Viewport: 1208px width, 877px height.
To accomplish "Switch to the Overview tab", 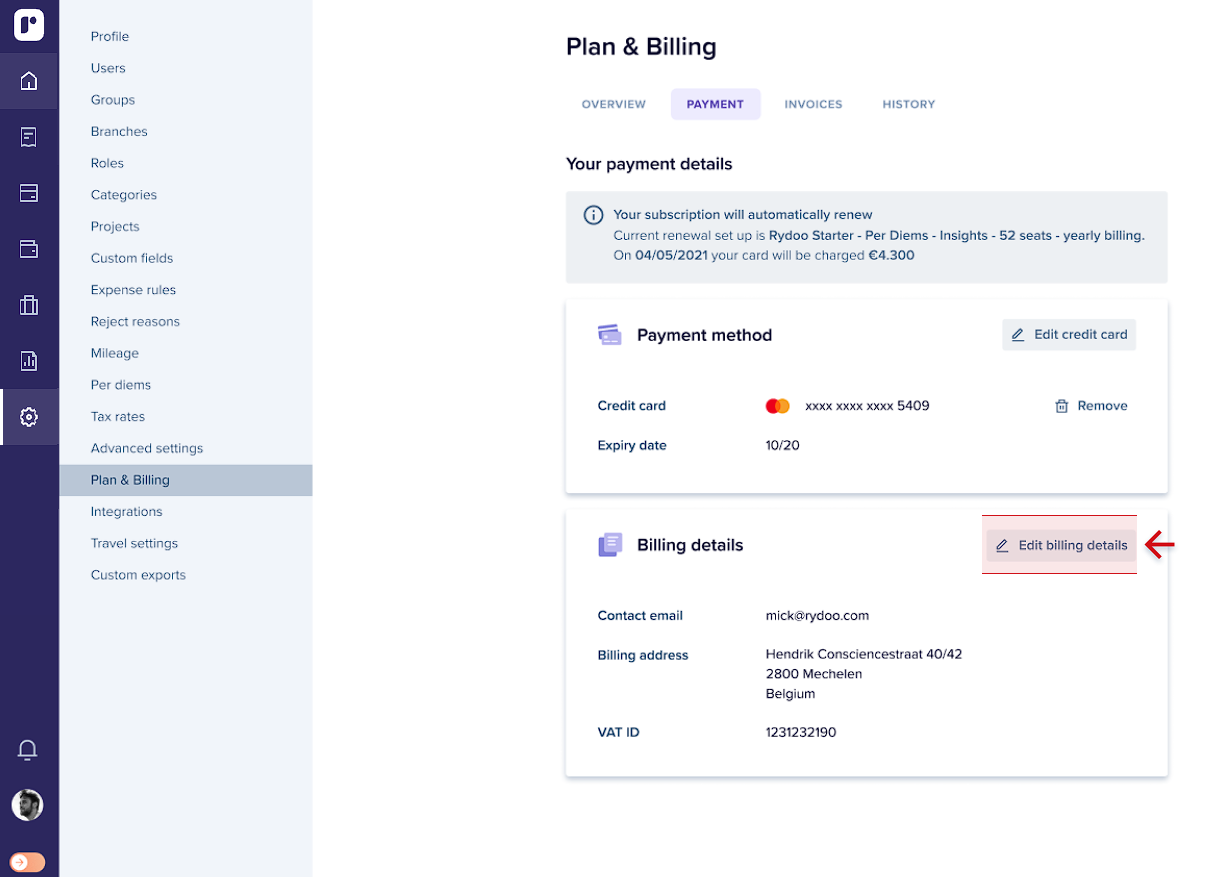I will (x=614, y=104).
